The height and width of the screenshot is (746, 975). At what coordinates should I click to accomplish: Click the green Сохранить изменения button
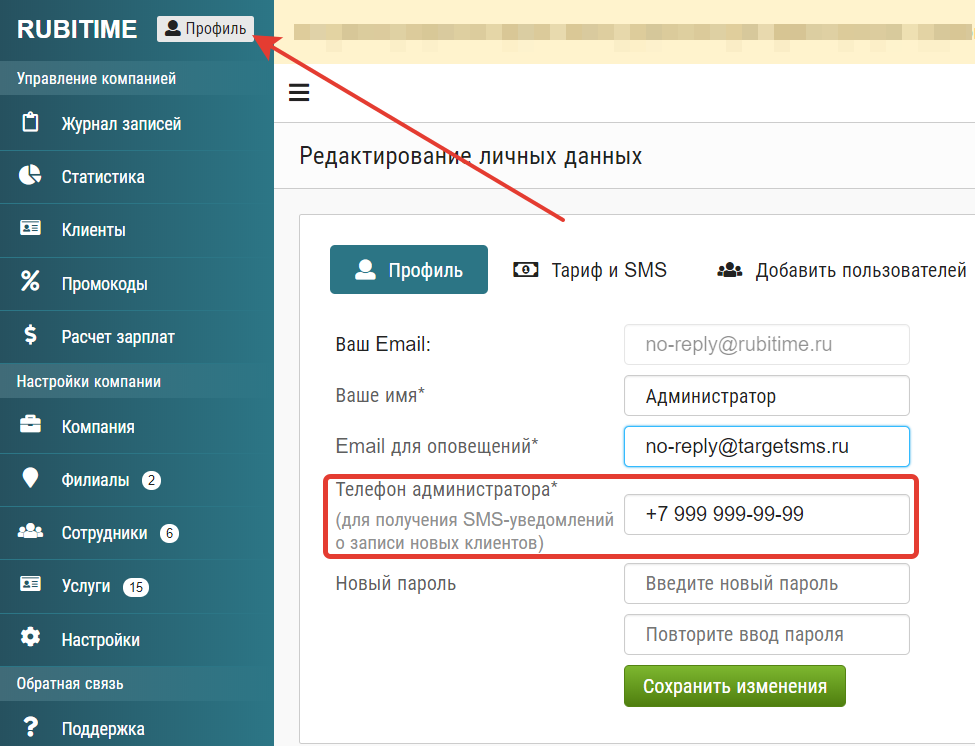point(735,686)
